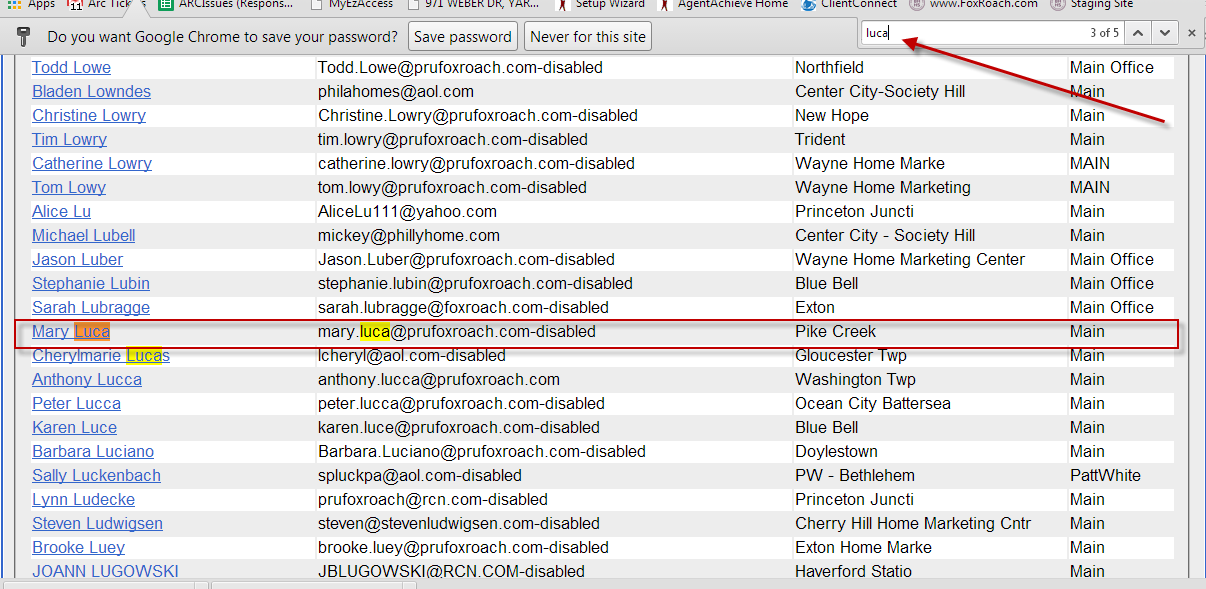This screenshot has width=1206, height=589.
Task: Select mary.luca@prufoxroach.com-disabled email cell
Action: 457,331
